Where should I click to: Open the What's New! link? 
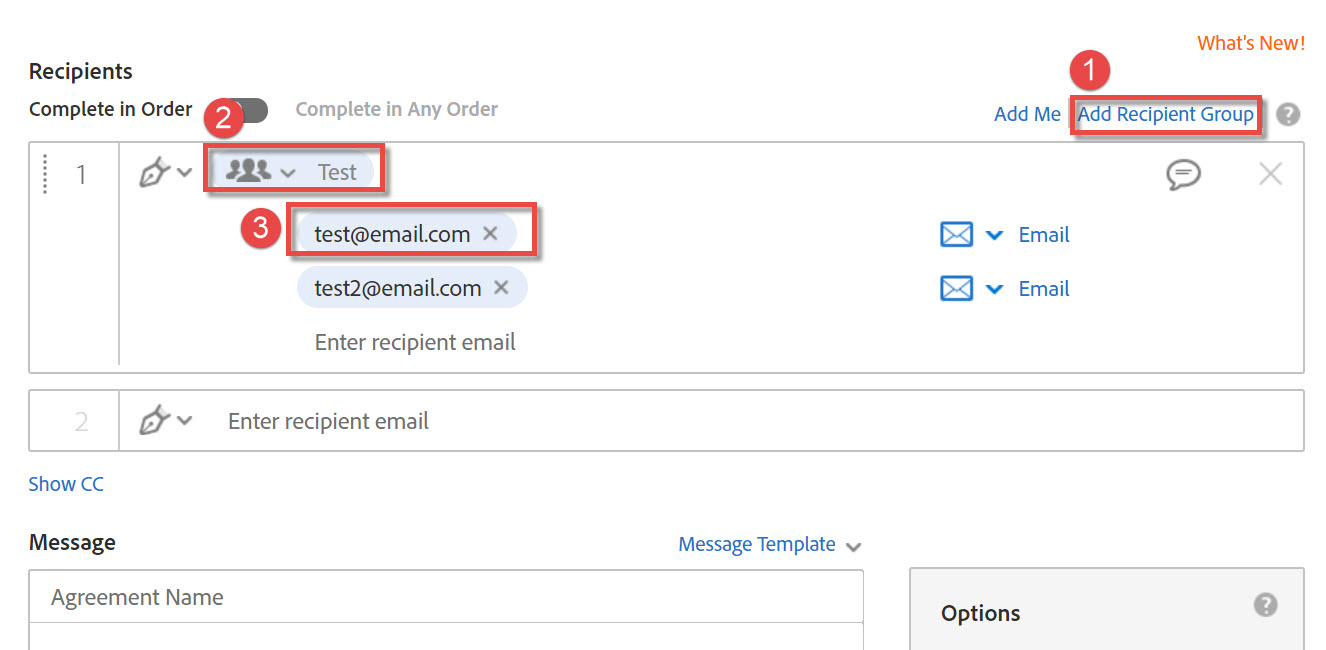[1250, 43]
